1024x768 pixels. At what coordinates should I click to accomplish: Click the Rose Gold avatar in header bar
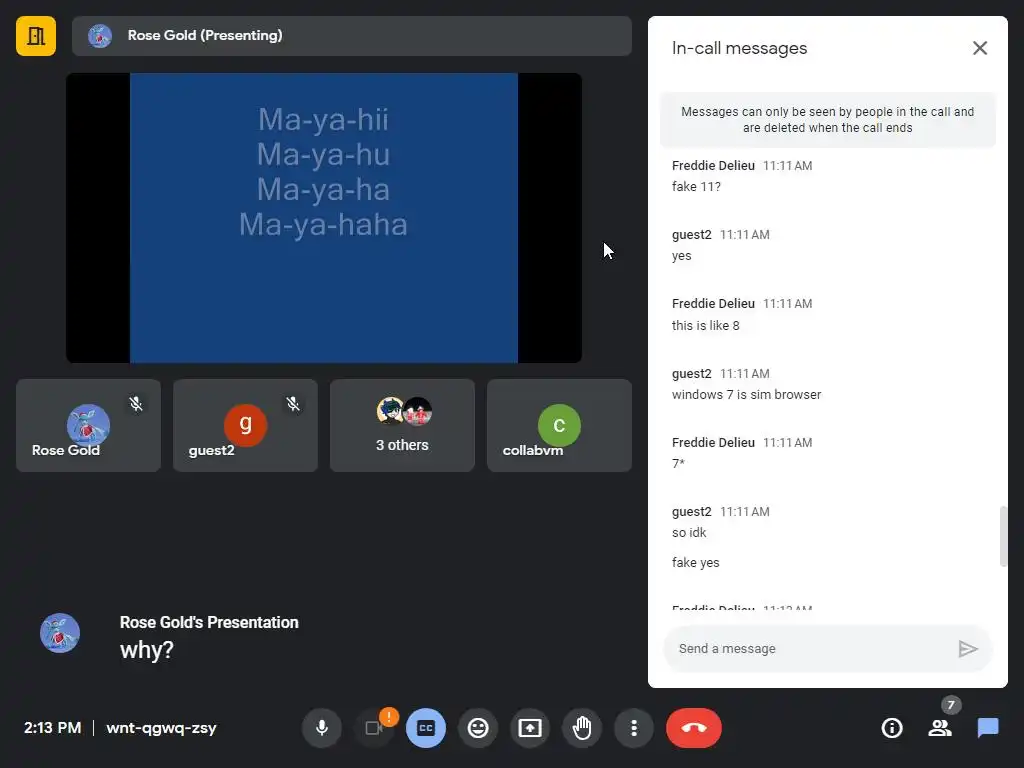pos(100,36)
